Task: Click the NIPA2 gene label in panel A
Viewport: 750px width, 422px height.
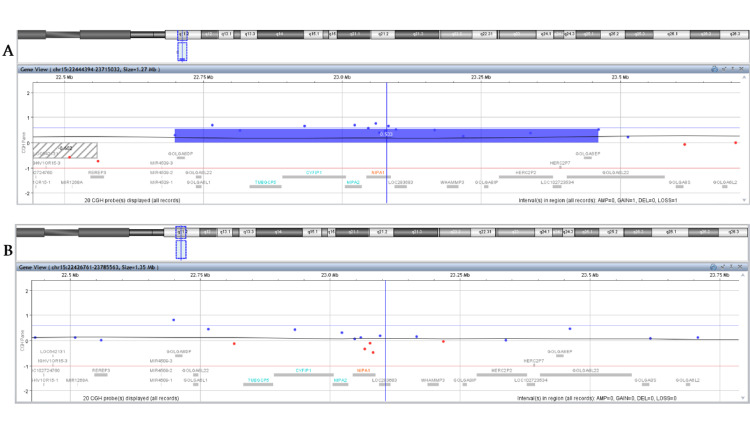Action: pos(353,182)
